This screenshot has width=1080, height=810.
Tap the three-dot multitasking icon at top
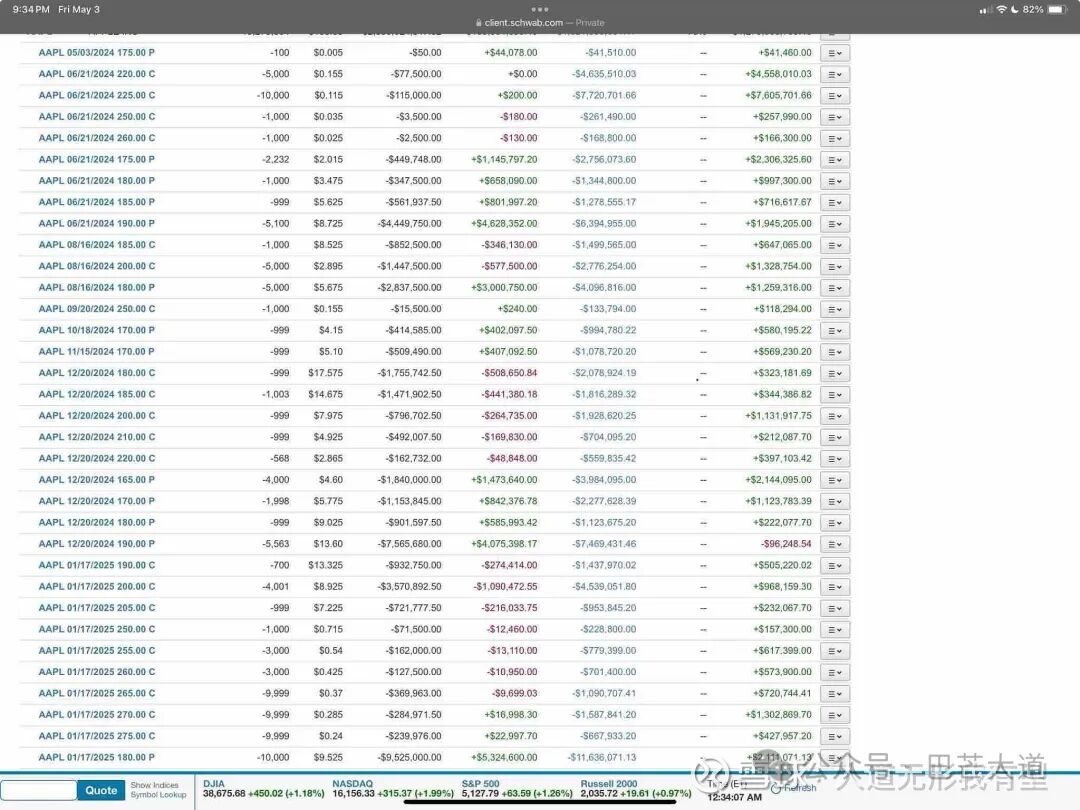click(x=540, y=10)
